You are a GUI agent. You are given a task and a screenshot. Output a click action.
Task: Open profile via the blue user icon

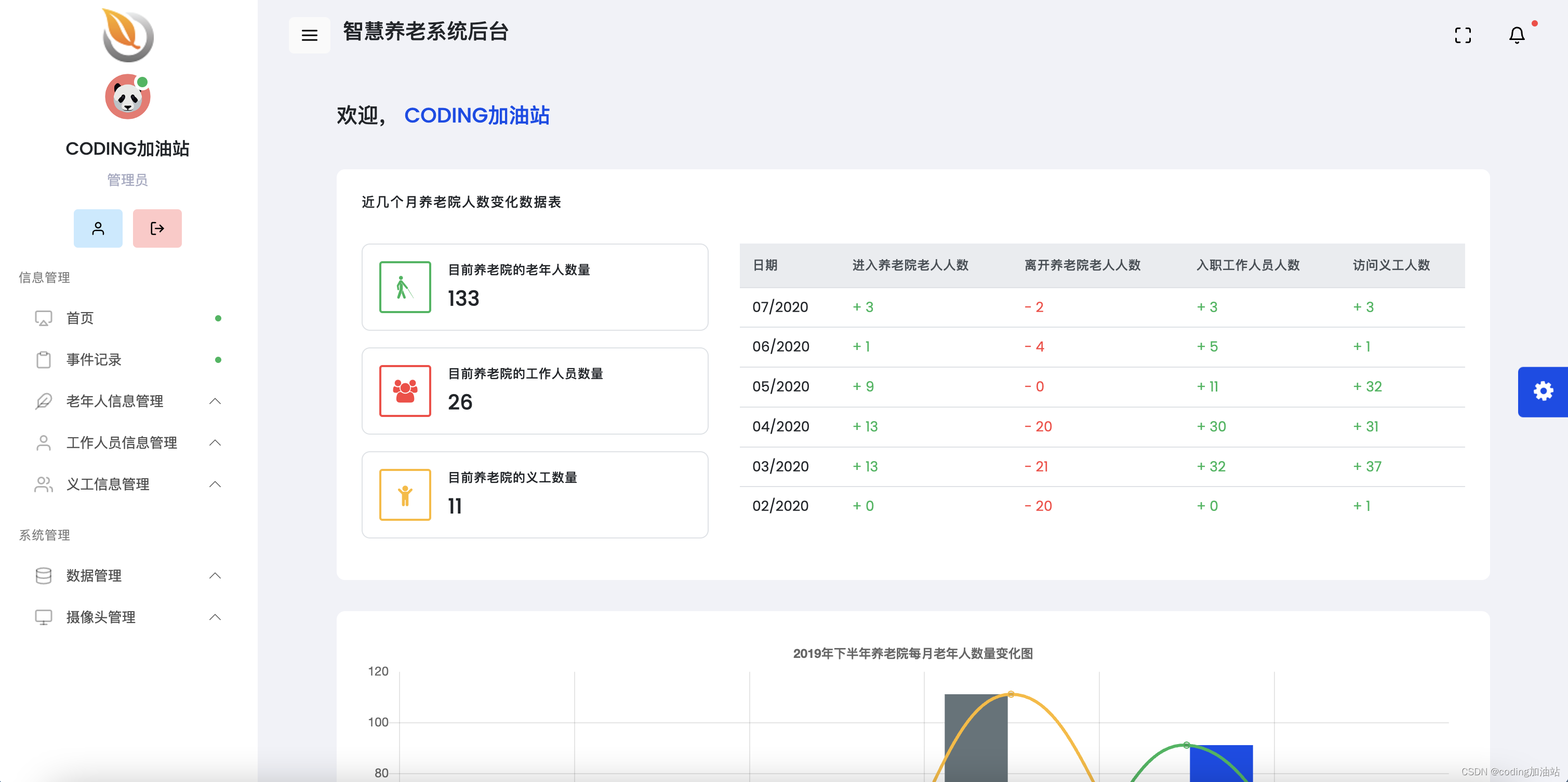pos(98,228)
